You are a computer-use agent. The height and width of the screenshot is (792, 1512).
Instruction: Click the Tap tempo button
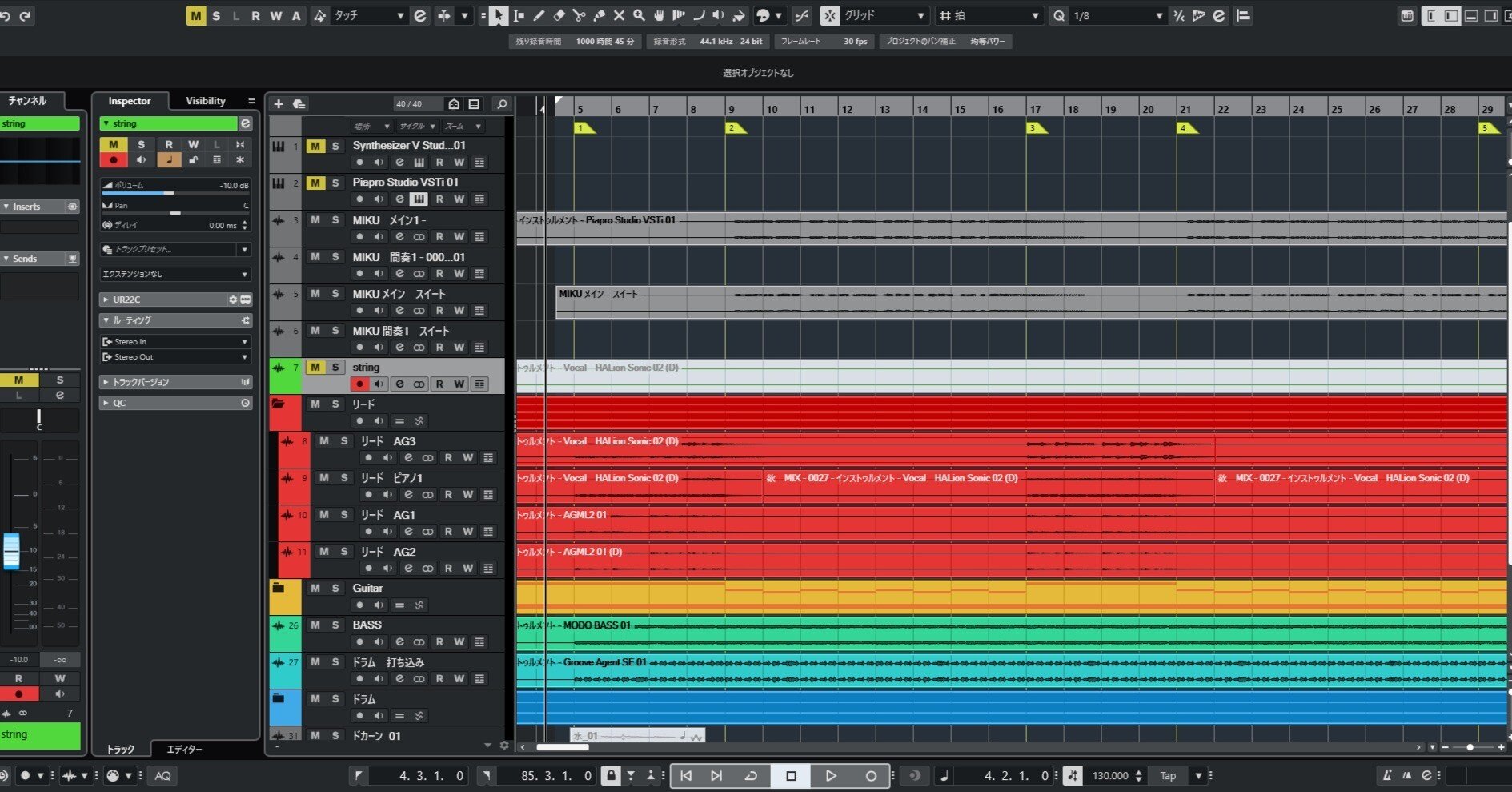click(1168, 775)
